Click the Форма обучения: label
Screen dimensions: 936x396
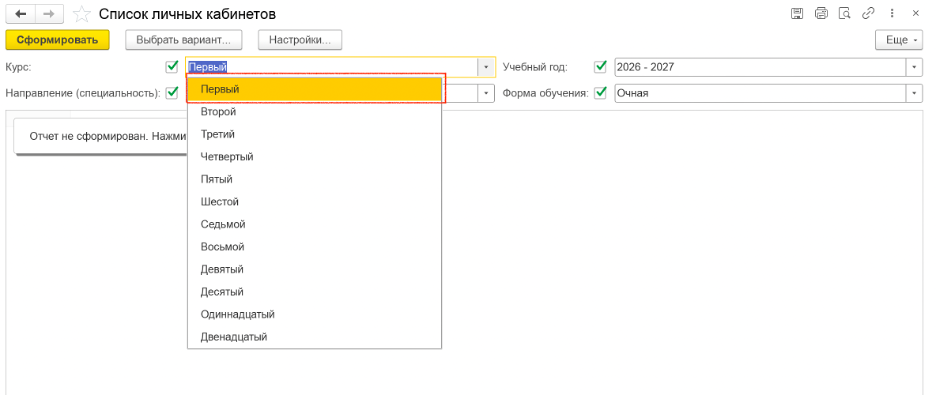click(546, 93)
